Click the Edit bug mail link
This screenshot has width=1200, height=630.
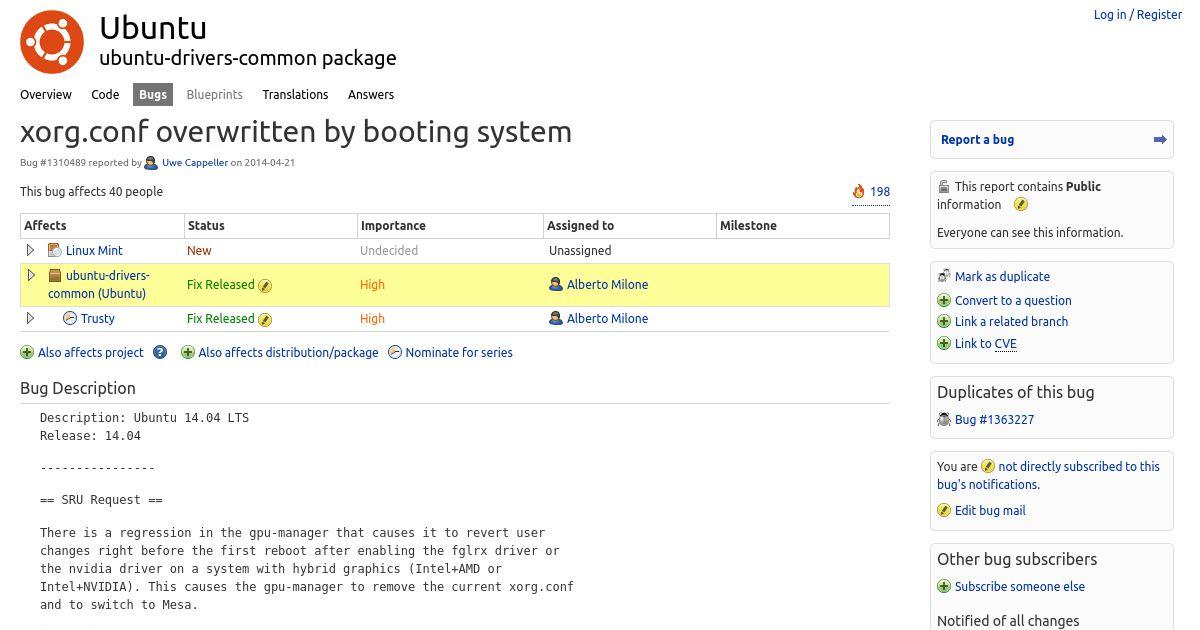coord(990,510)
